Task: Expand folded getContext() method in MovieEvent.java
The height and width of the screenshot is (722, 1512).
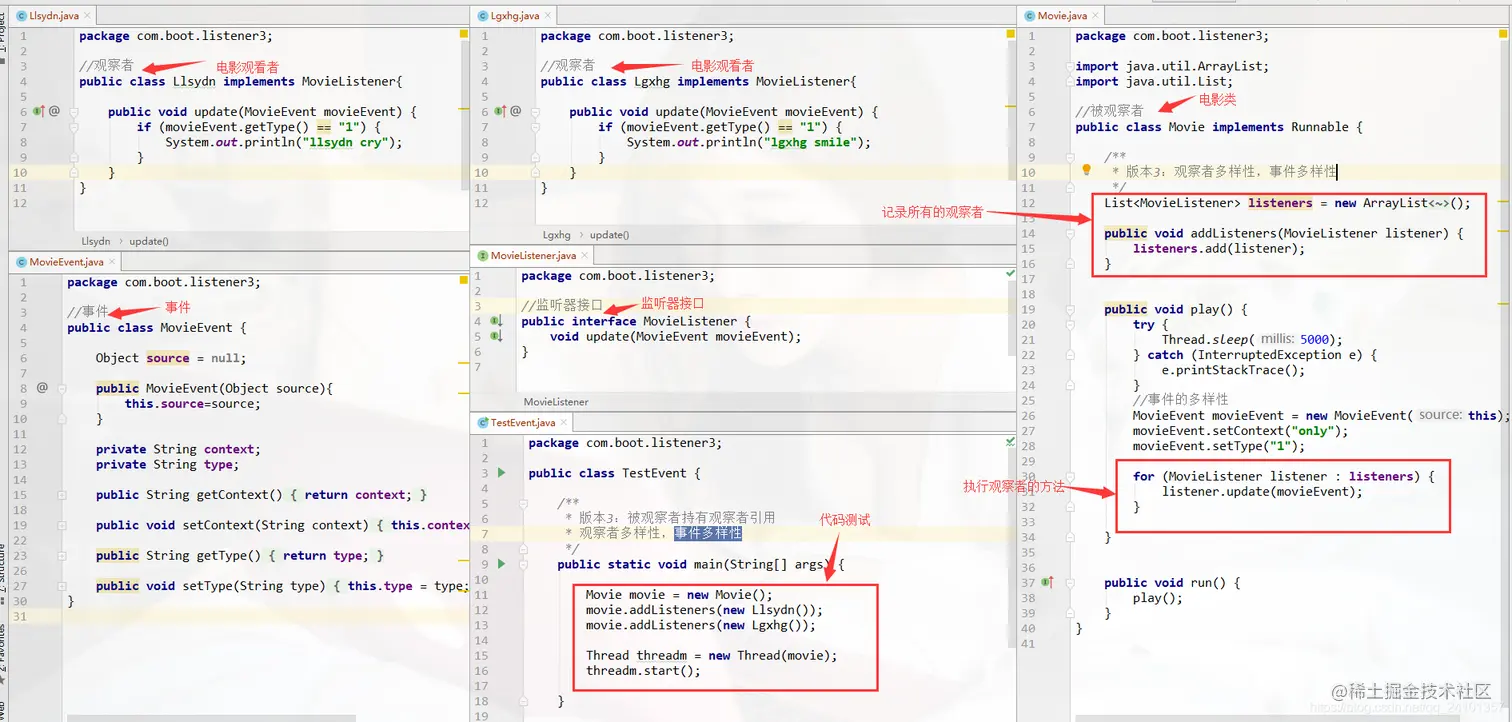Action: tap(62, 495)
